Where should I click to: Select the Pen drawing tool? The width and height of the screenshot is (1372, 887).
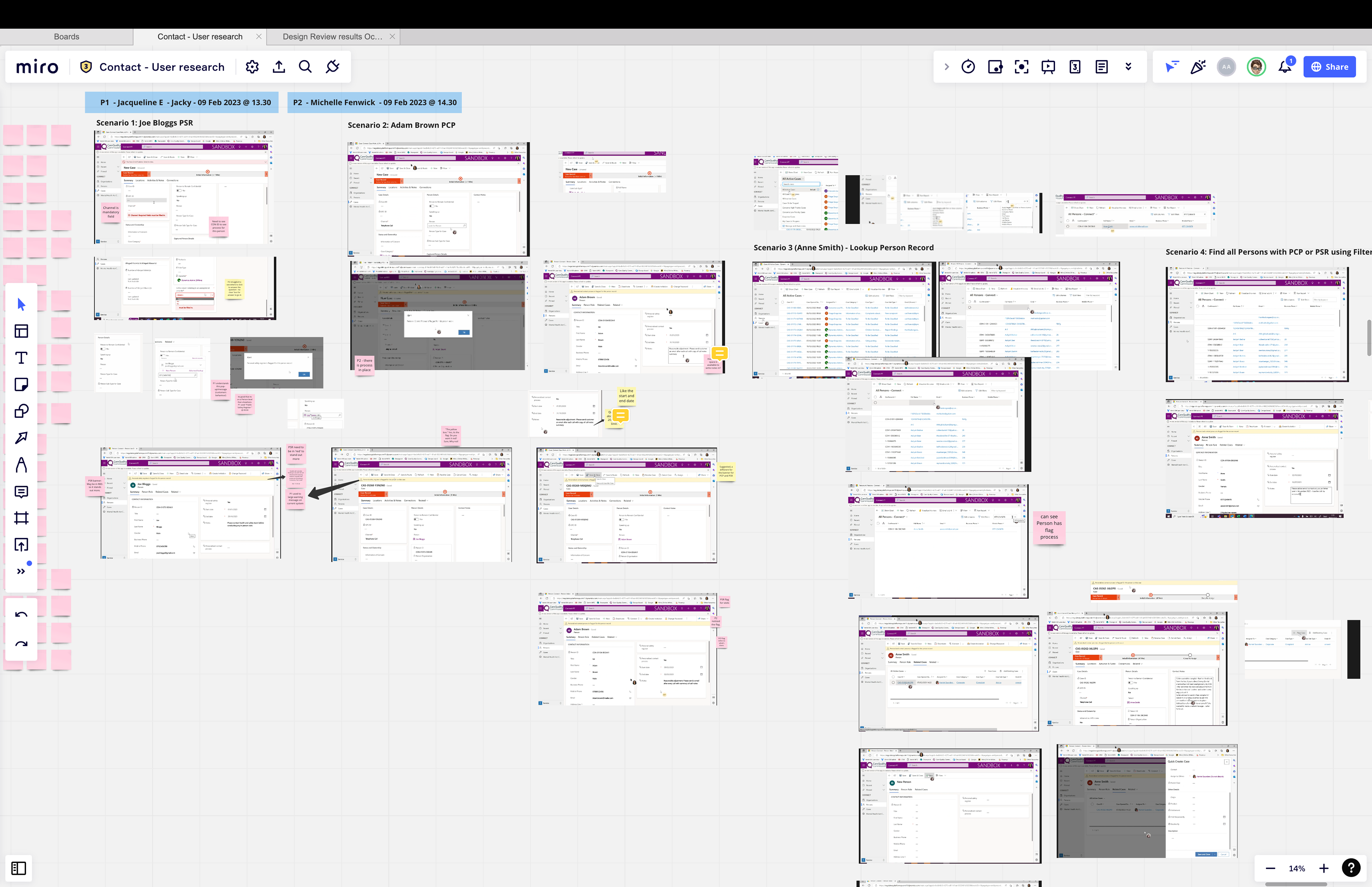tap(21, 465)
